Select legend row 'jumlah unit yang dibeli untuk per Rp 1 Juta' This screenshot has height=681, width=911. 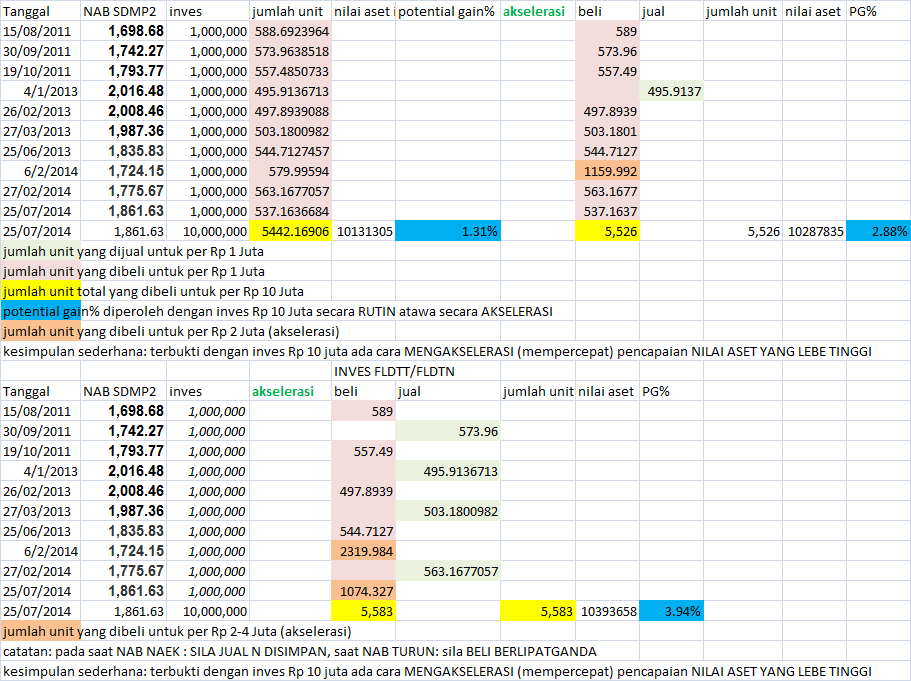[x=134, y=271]
